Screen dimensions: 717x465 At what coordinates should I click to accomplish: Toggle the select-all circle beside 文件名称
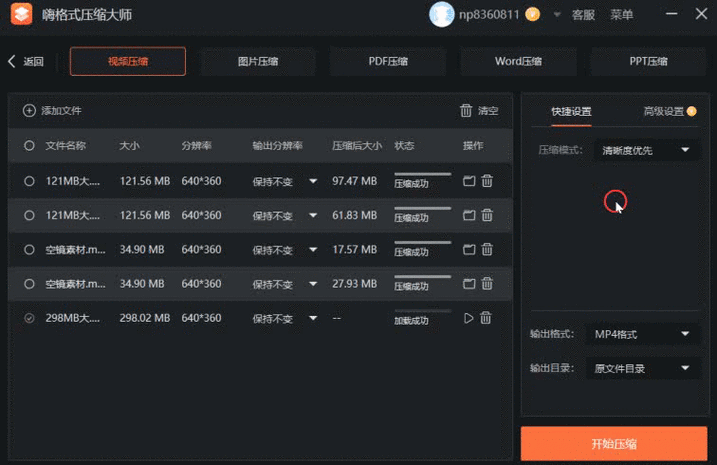tap(29, 146)
